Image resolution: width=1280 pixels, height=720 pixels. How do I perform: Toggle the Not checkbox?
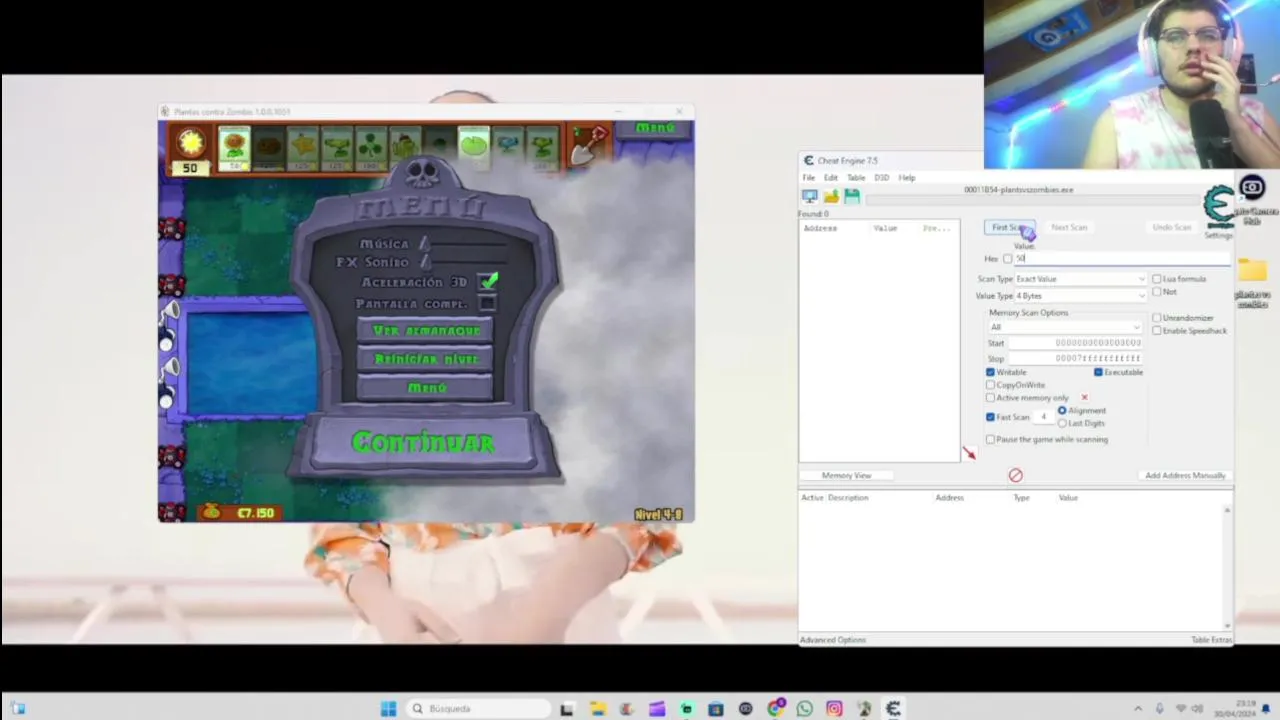(1157, 292)
